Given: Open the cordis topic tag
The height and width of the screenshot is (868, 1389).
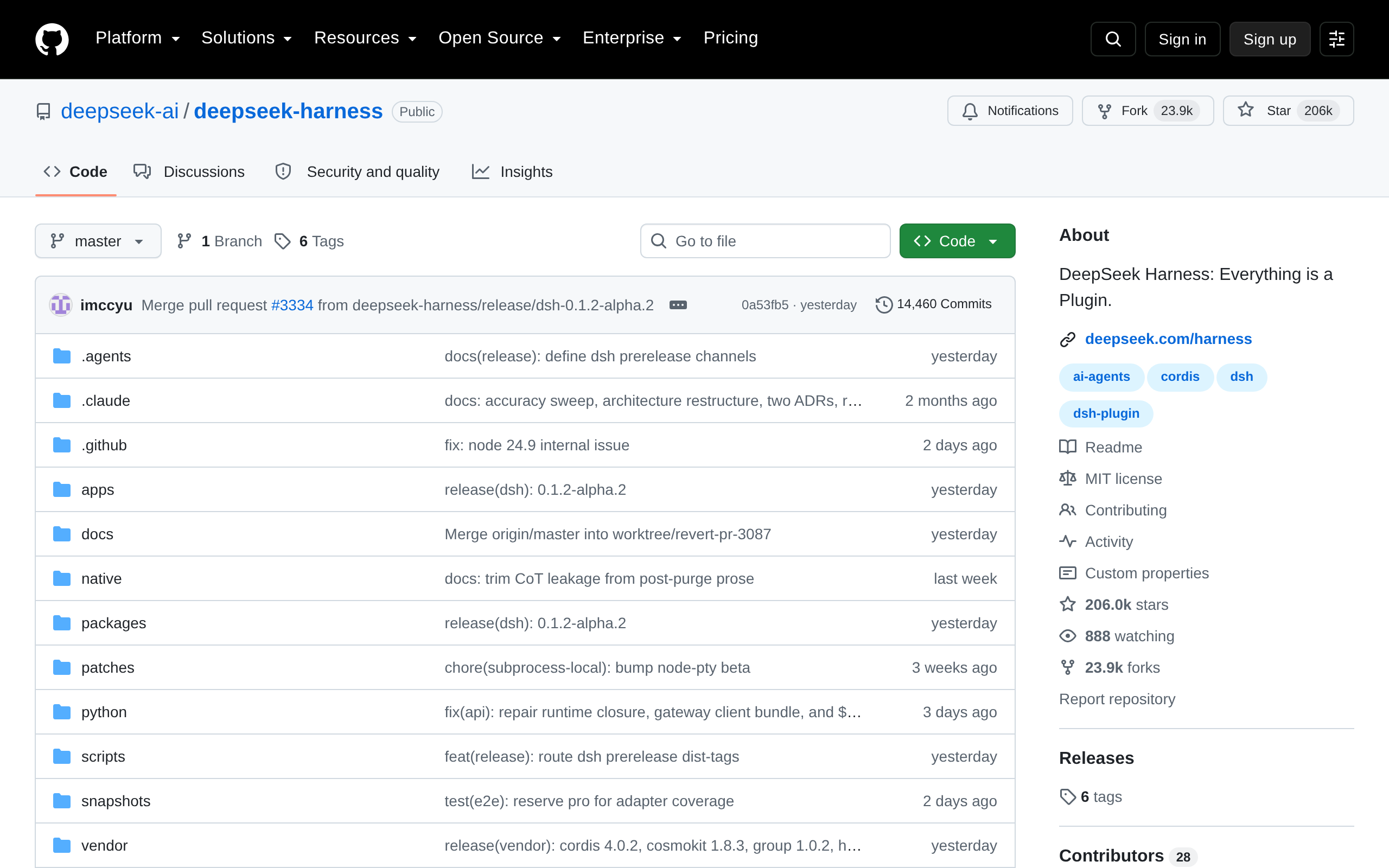Looking at the screenshot, I should click(1180, 376).
